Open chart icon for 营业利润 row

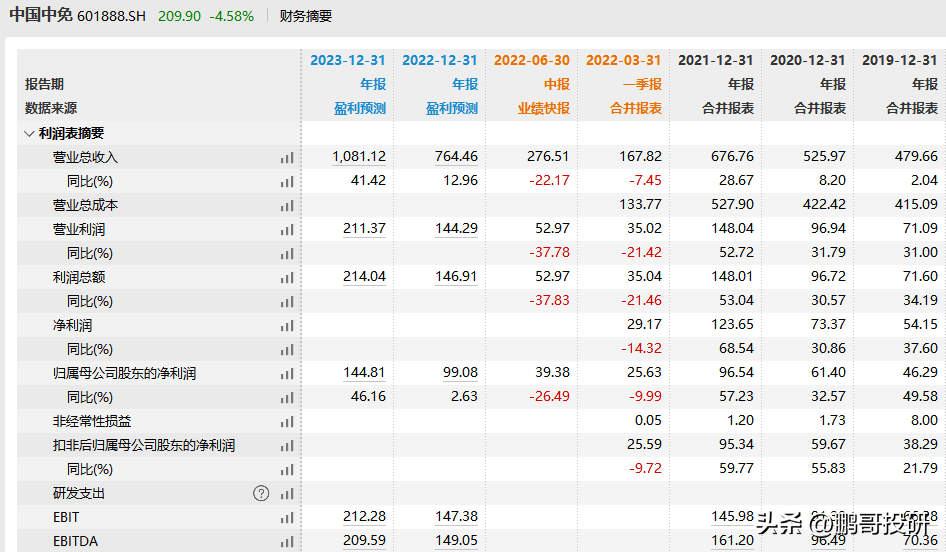(287, 230)
